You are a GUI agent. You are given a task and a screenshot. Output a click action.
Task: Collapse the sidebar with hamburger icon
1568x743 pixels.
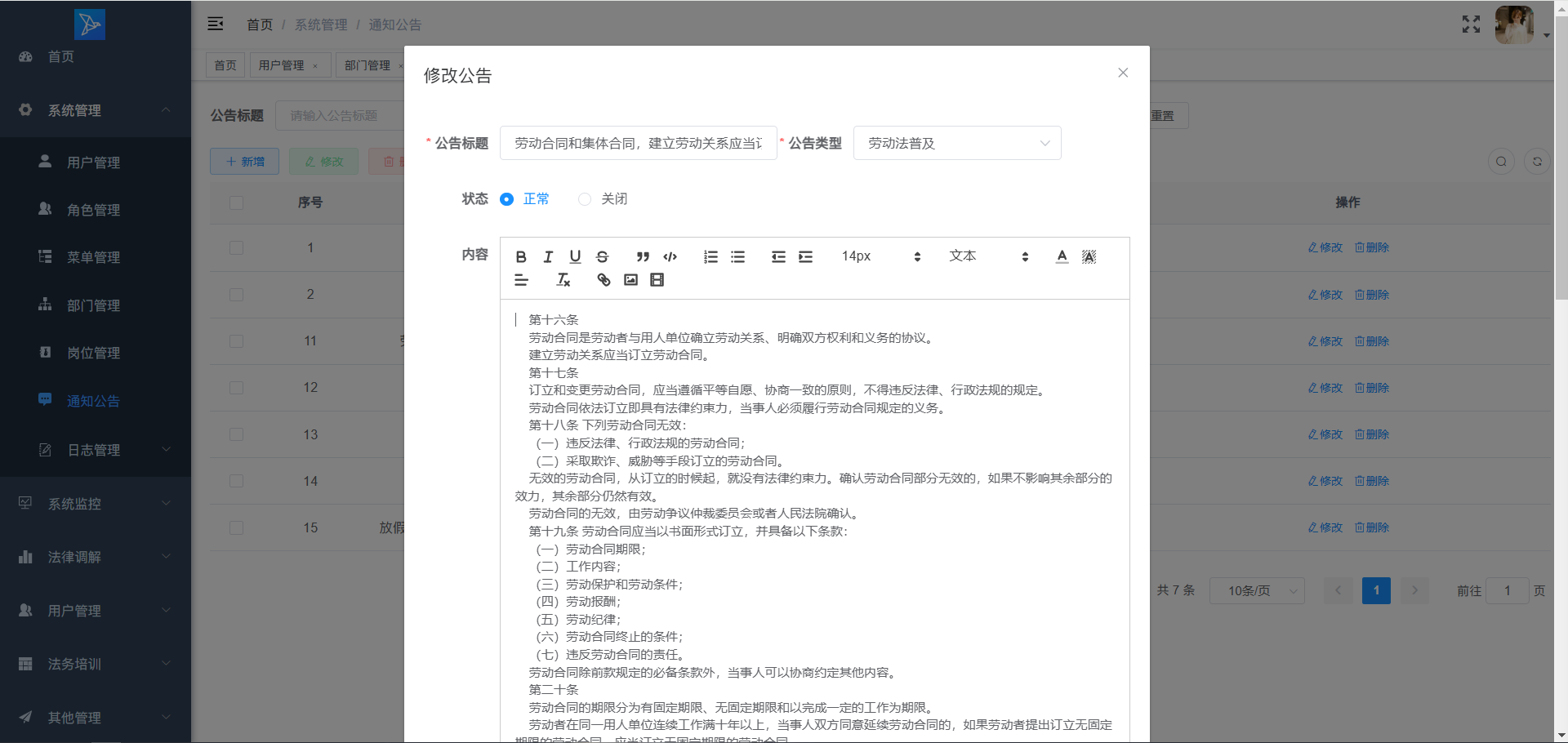[x=216, y=24]
